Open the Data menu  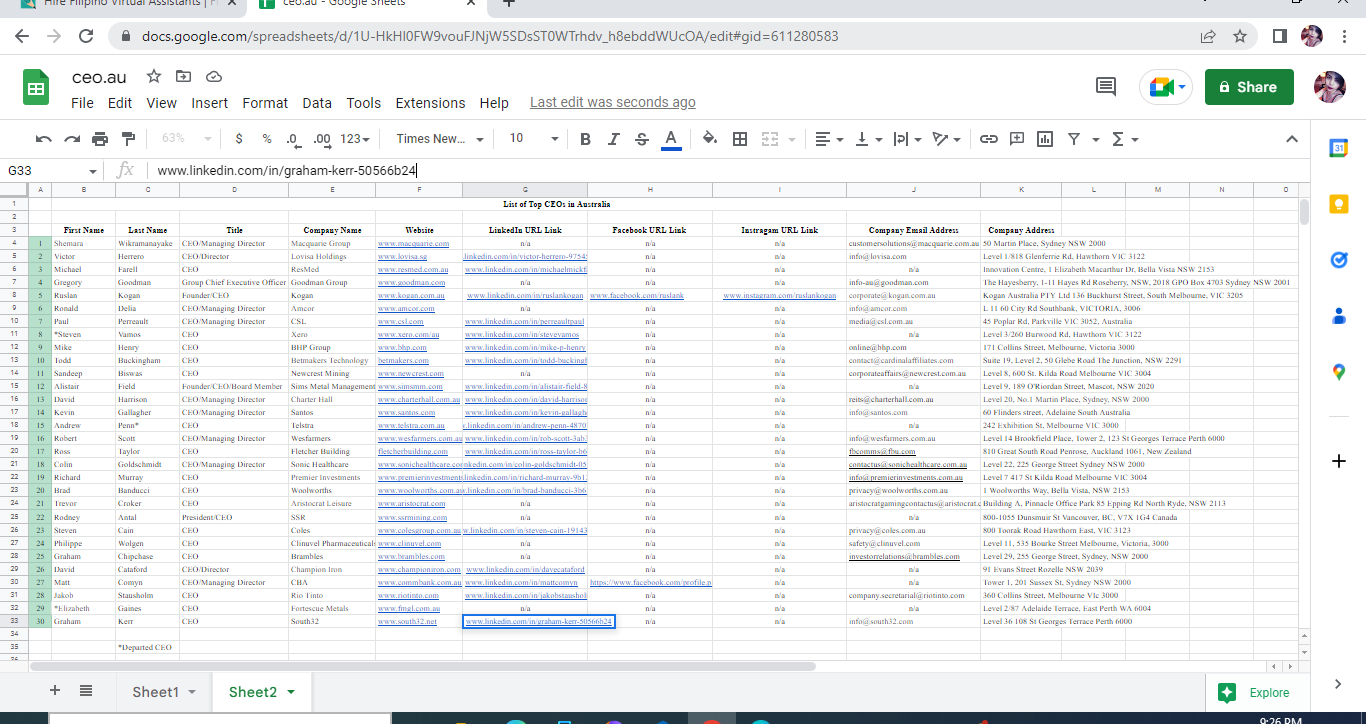[317, 103]
